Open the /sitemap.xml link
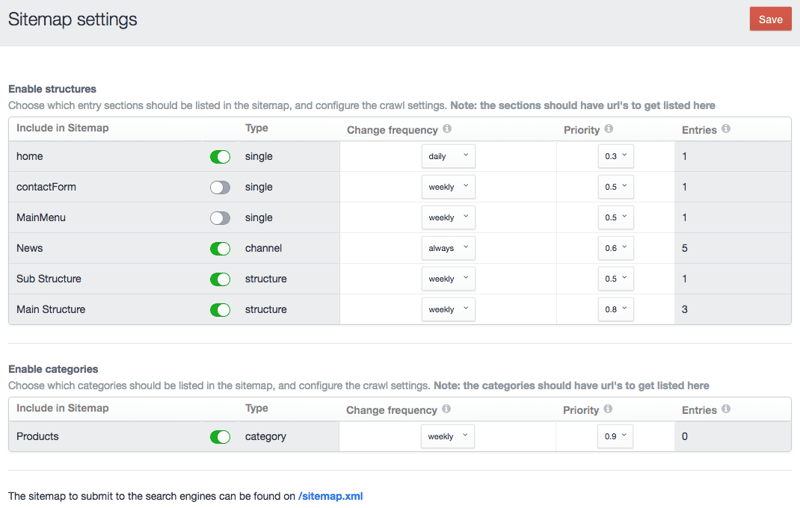This screenshot has height=508, width=800. point(330,496)
